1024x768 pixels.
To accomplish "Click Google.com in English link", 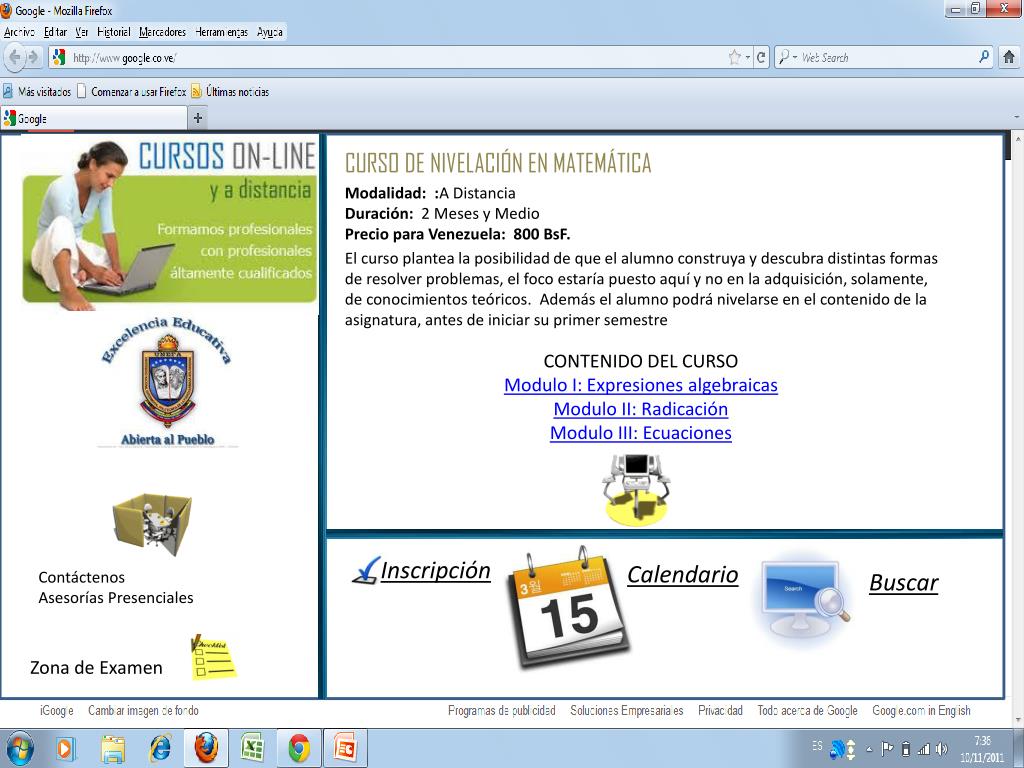I will click(921, 710).
